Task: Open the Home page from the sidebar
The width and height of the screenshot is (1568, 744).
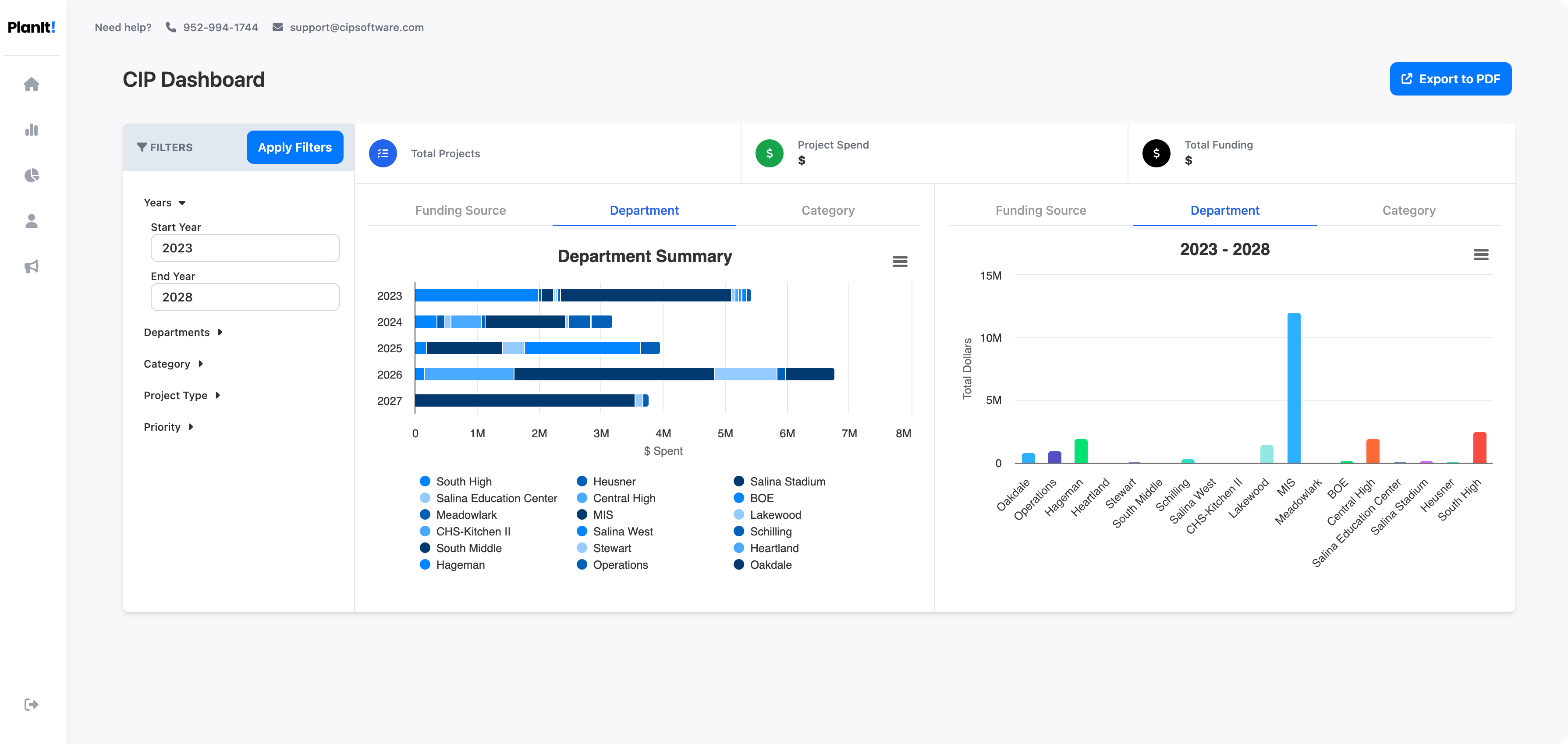Action: pyautogui.click(x=31, y=84)
